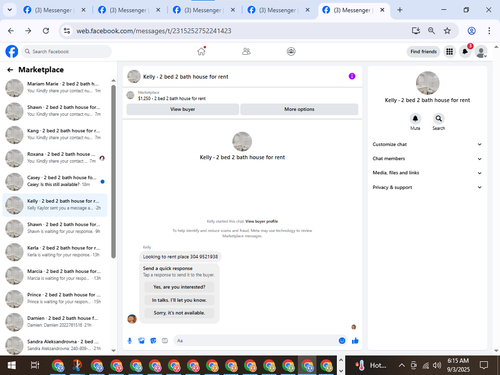Open Roxana conversation

click(55, 158)
